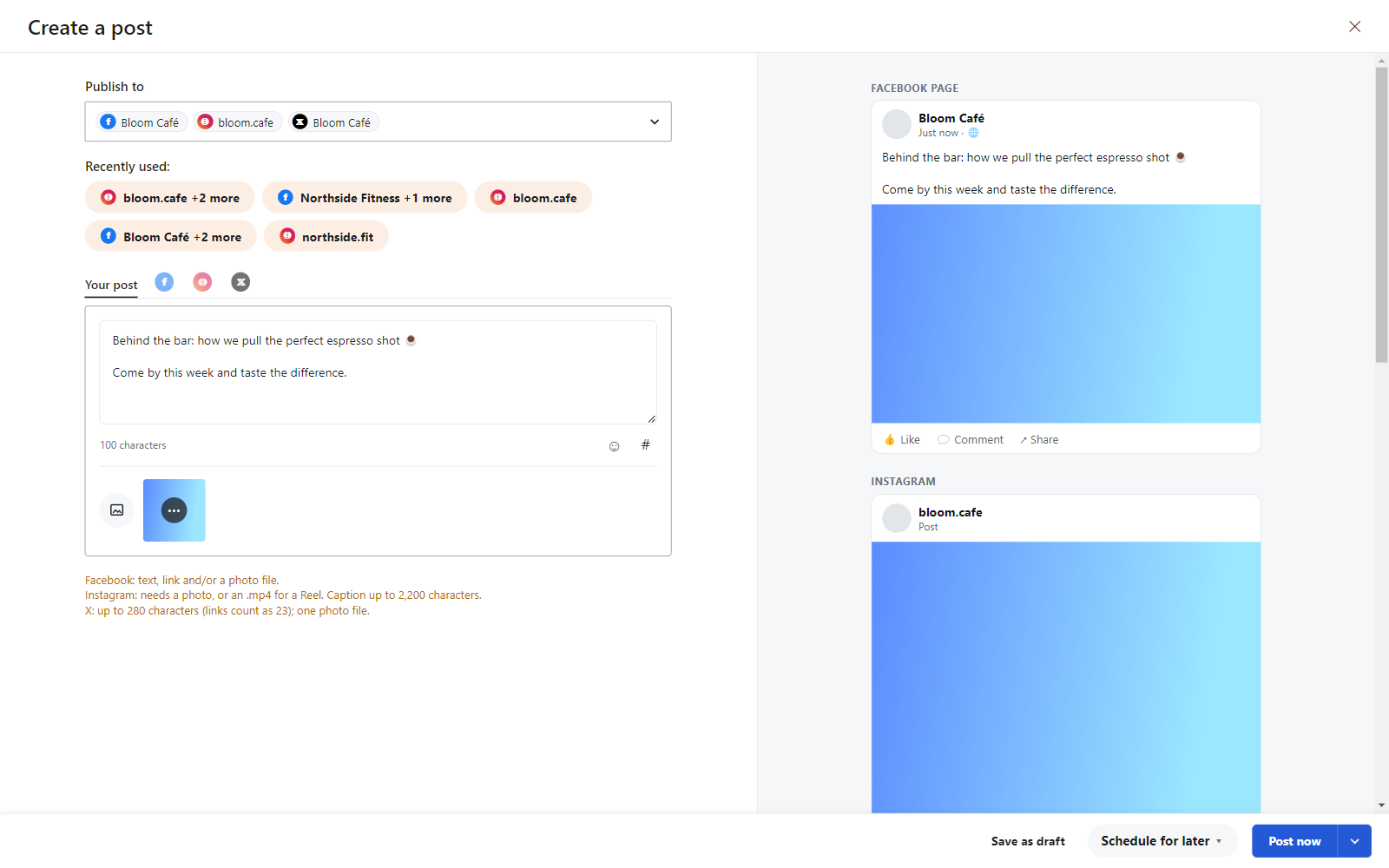Click Save as draft
This screenshot has width=1389, height=868.
tap(1028, 841)
